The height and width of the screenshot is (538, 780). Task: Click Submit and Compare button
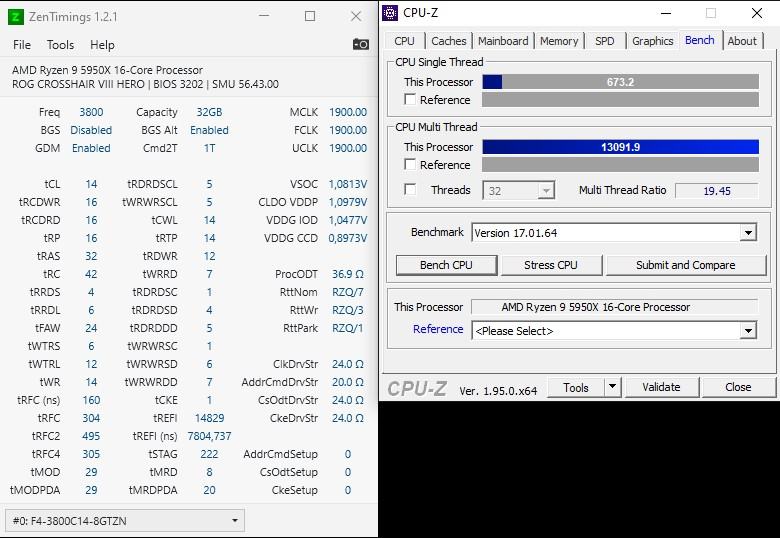click(x=685, y=265)
